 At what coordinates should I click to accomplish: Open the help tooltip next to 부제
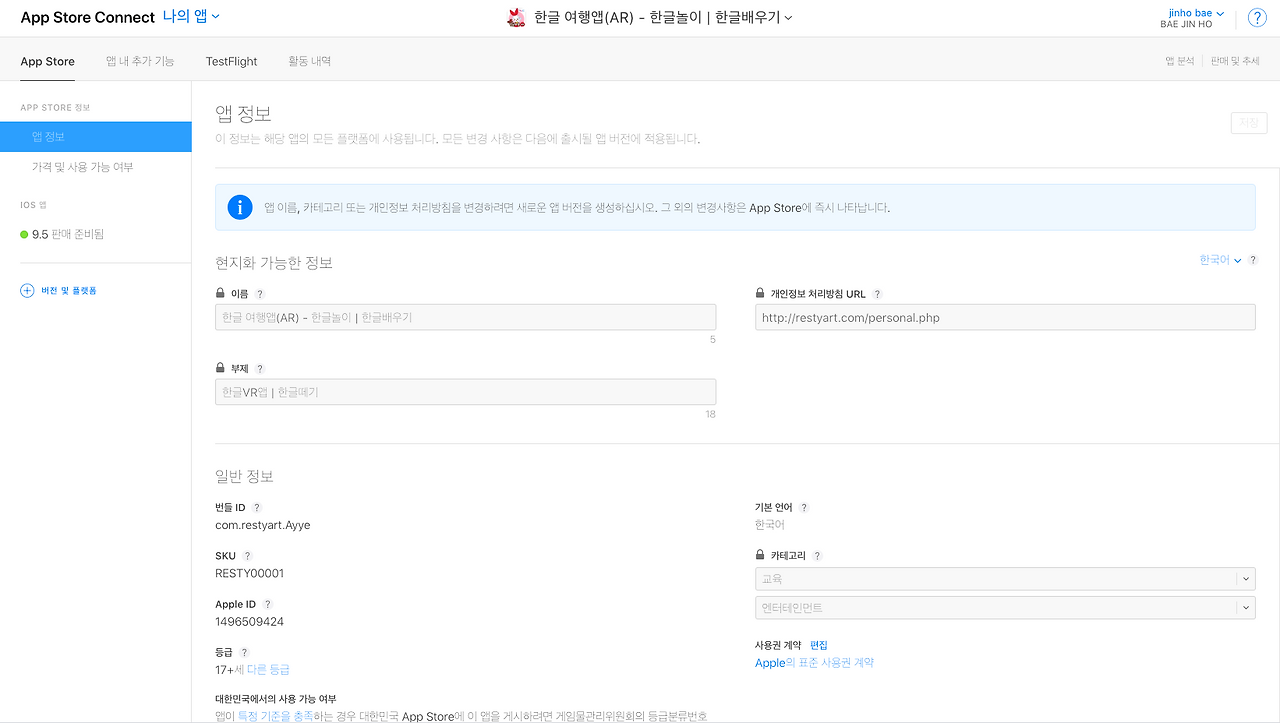(x=260, y=369)
